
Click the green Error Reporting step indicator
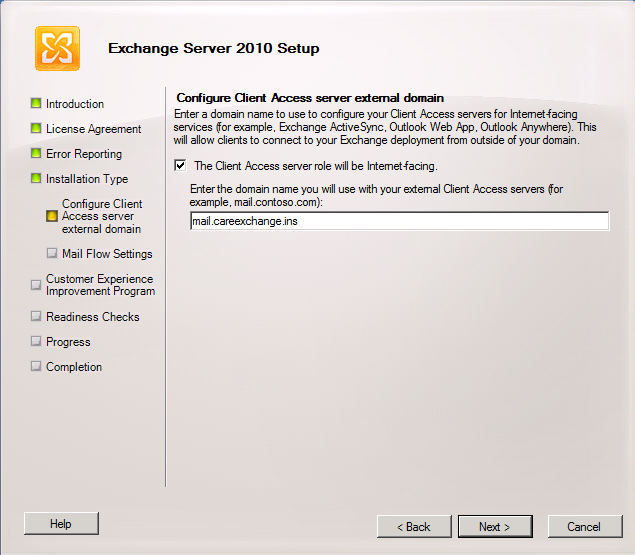tap(36, 154)
